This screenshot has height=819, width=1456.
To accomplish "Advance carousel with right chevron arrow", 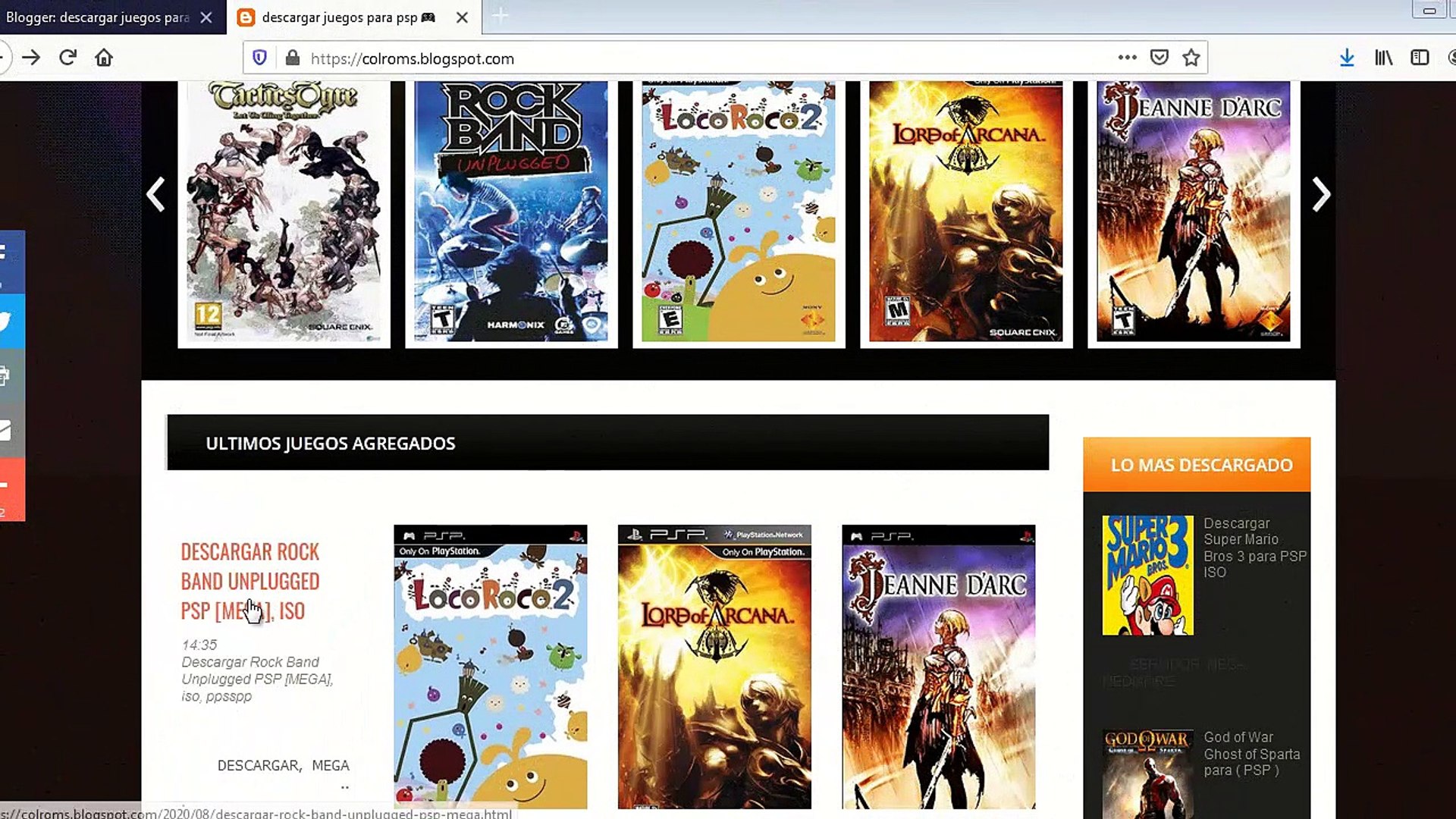I will click(x=1320, y=195).
